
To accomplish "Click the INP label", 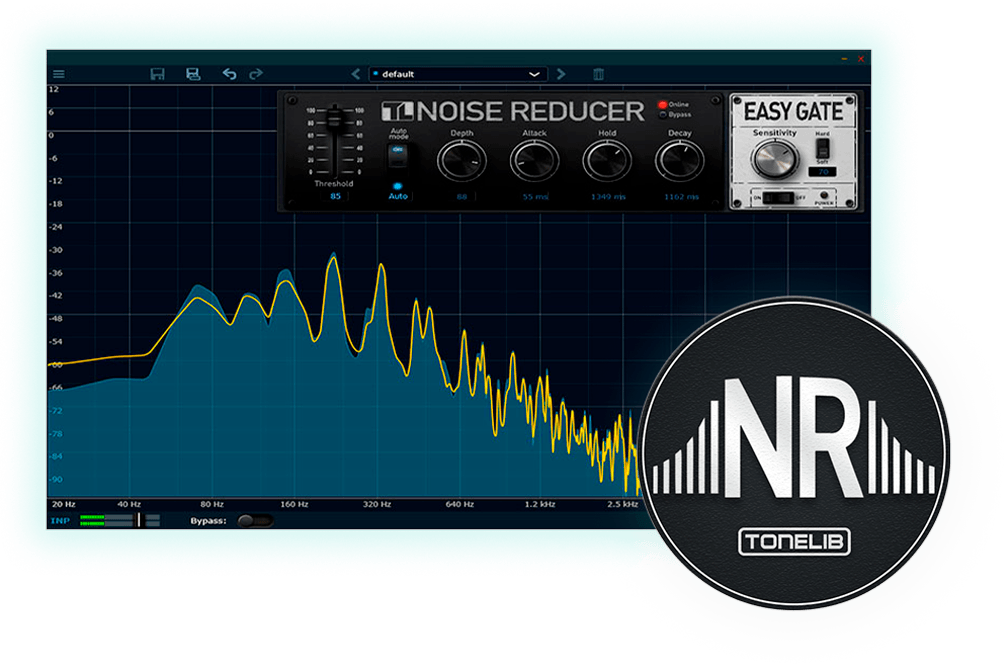I will coord(60,521).
